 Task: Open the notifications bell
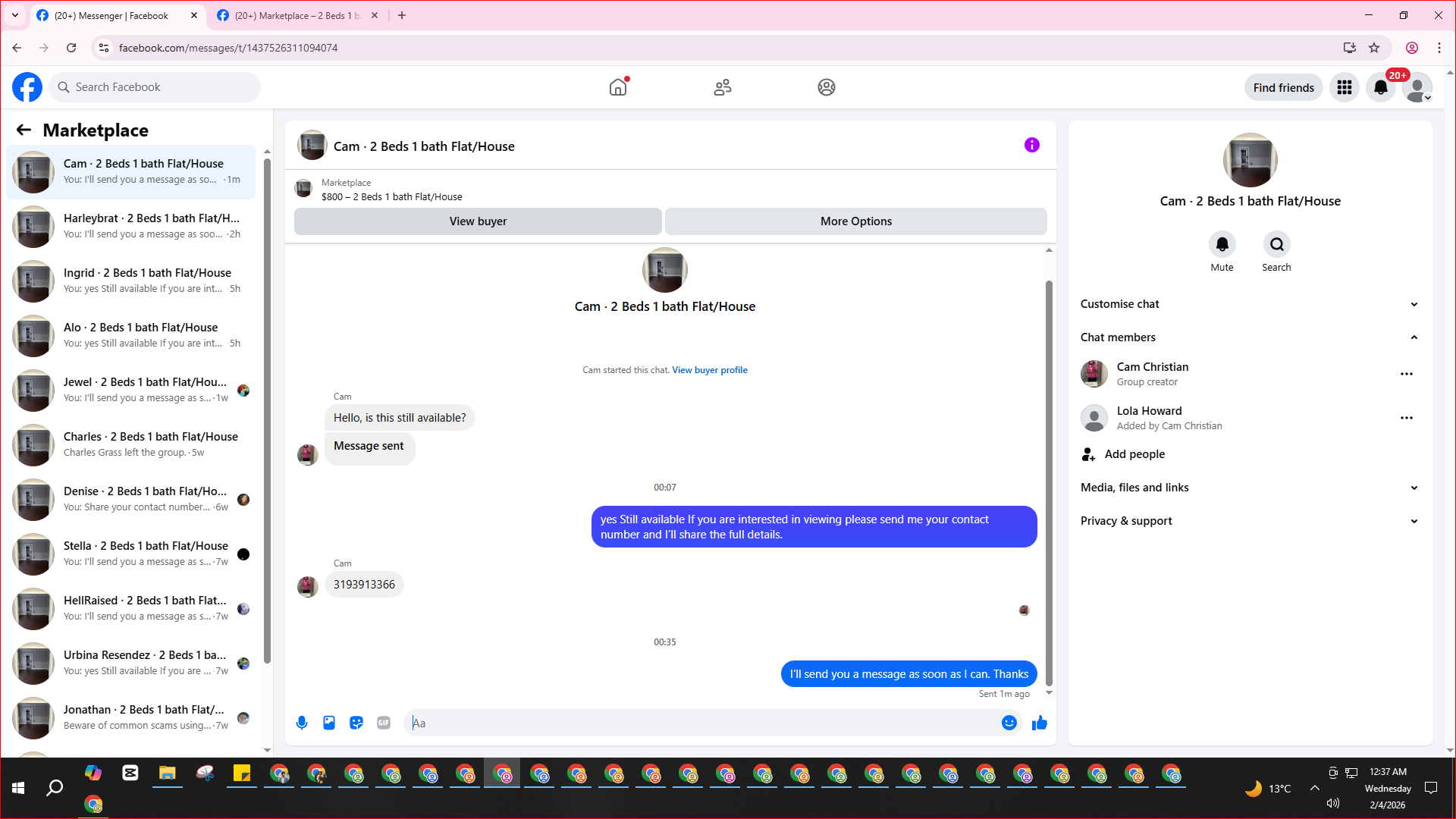click(x=1381, y=87)
